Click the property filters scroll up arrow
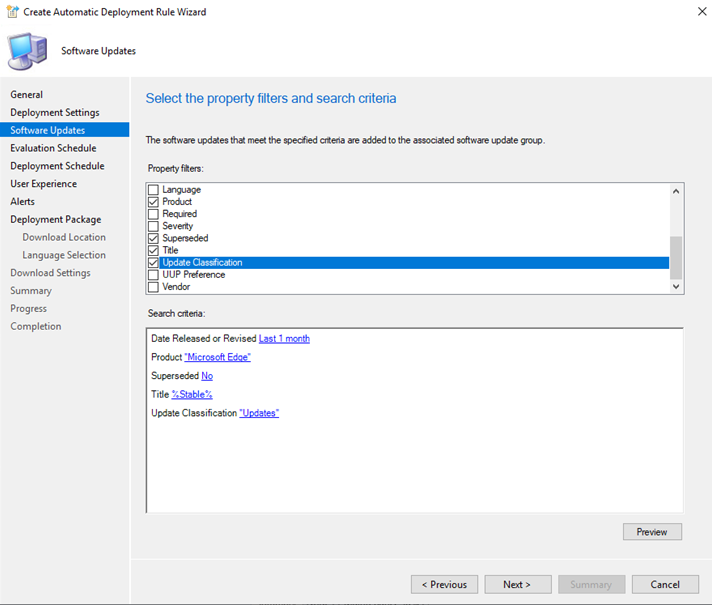Screen dimensions: 712x605 [x=676, y=191]
